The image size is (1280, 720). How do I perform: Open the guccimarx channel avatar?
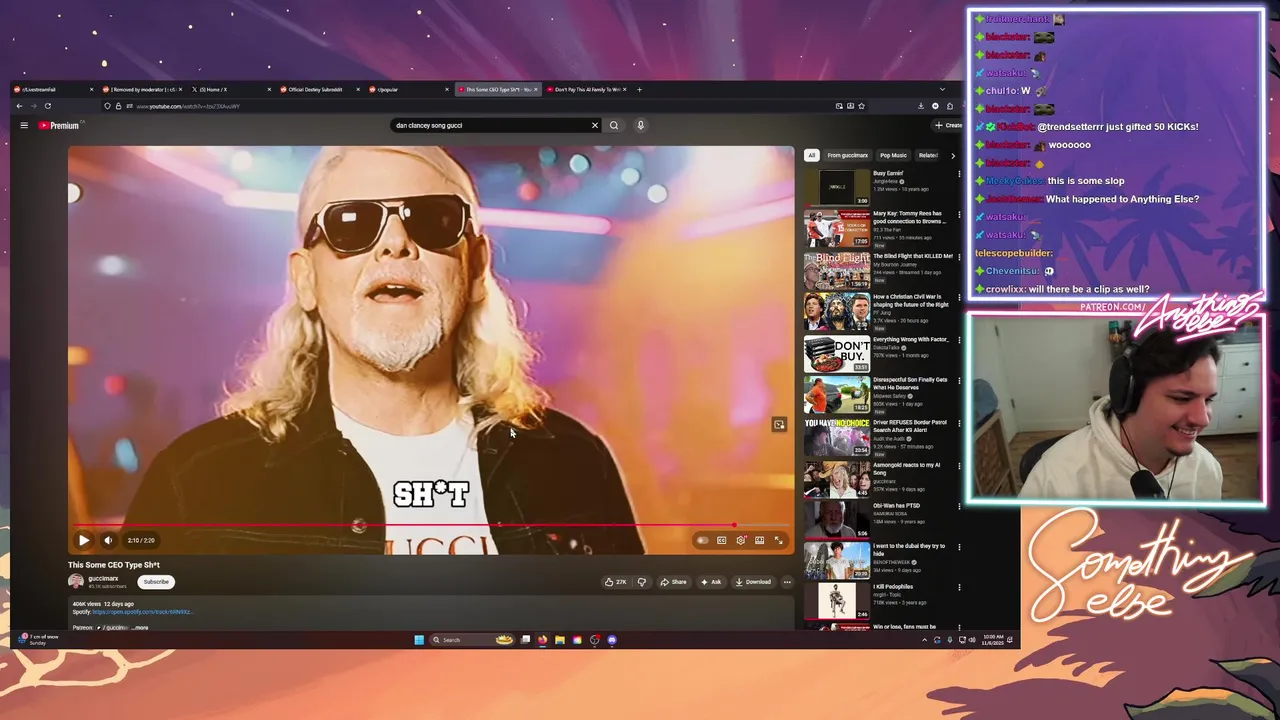(76, 581)
